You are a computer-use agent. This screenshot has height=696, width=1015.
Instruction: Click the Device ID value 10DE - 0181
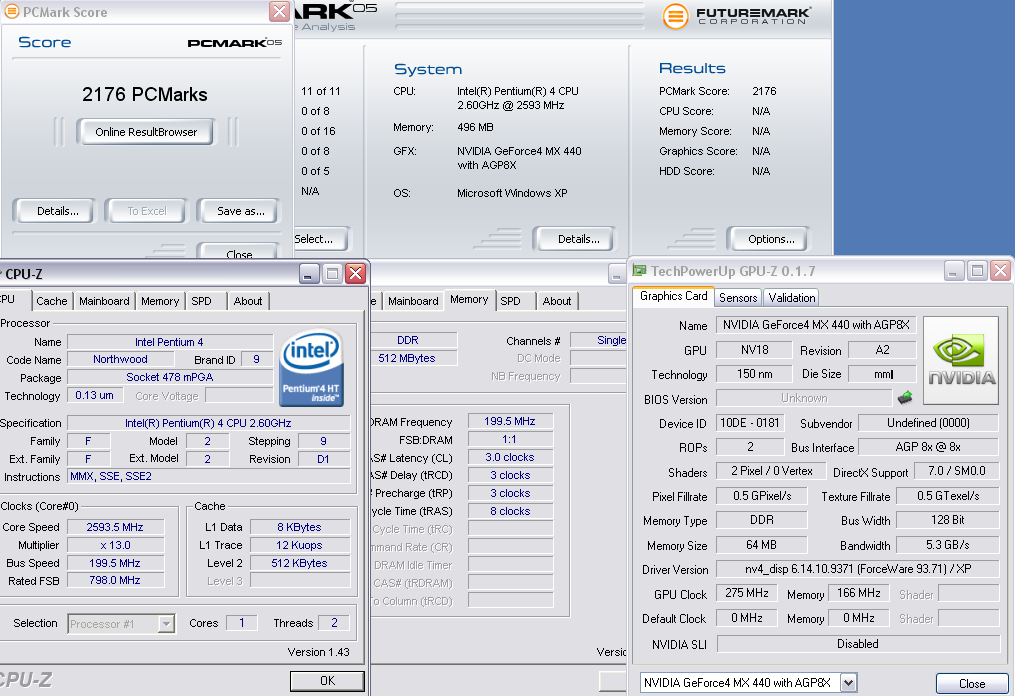[750, 423]
